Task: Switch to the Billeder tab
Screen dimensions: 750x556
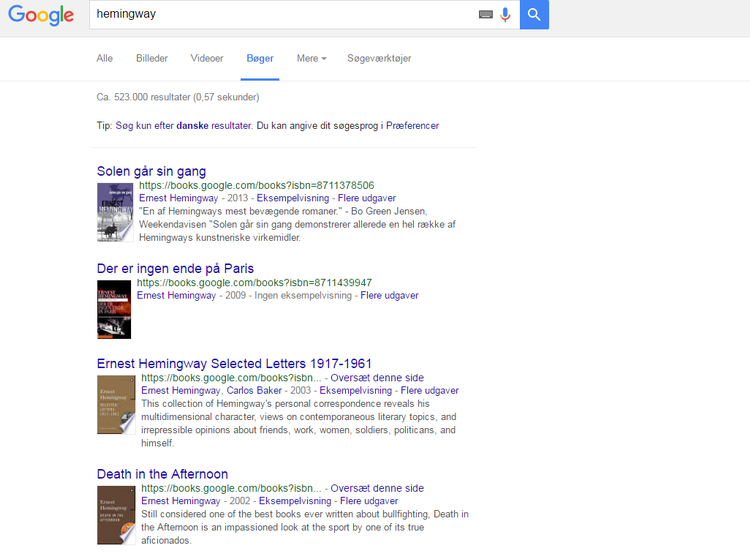Action: (x=152, y=58)
